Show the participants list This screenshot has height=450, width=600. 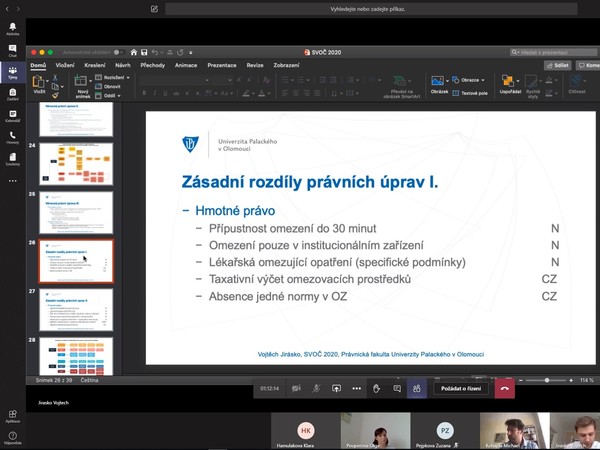point(416,388)
